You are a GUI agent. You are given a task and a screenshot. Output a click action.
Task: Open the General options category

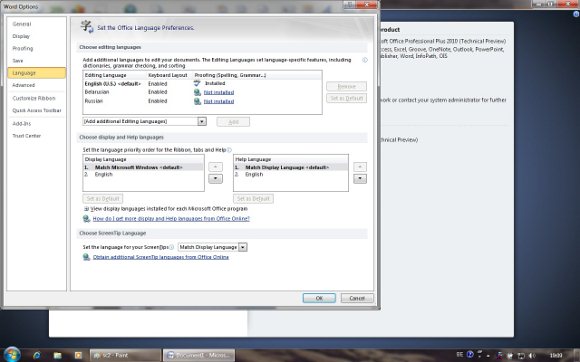pyautogui.click(x=36, y=24)
